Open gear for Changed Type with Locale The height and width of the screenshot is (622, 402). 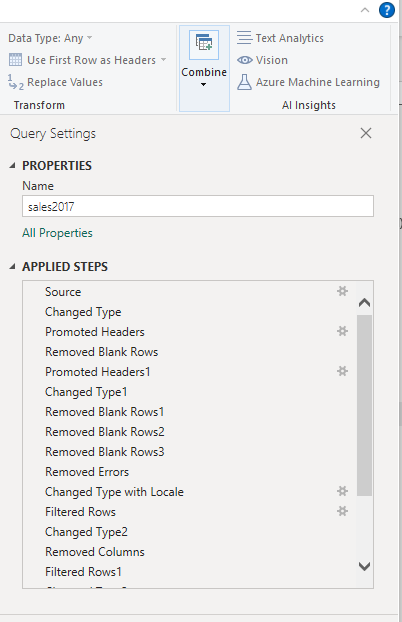click(342, 491)
